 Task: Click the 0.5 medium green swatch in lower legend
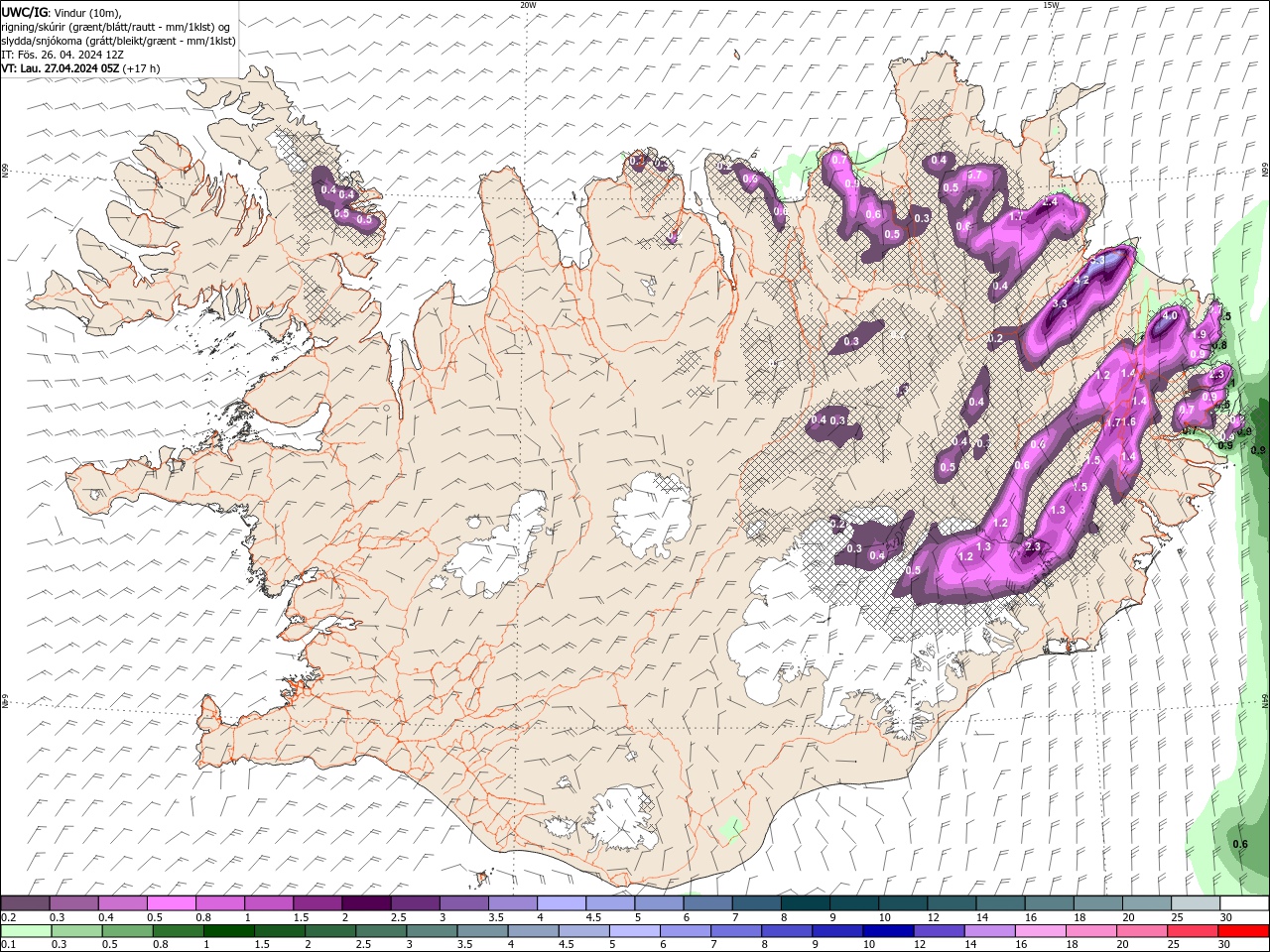127,931
